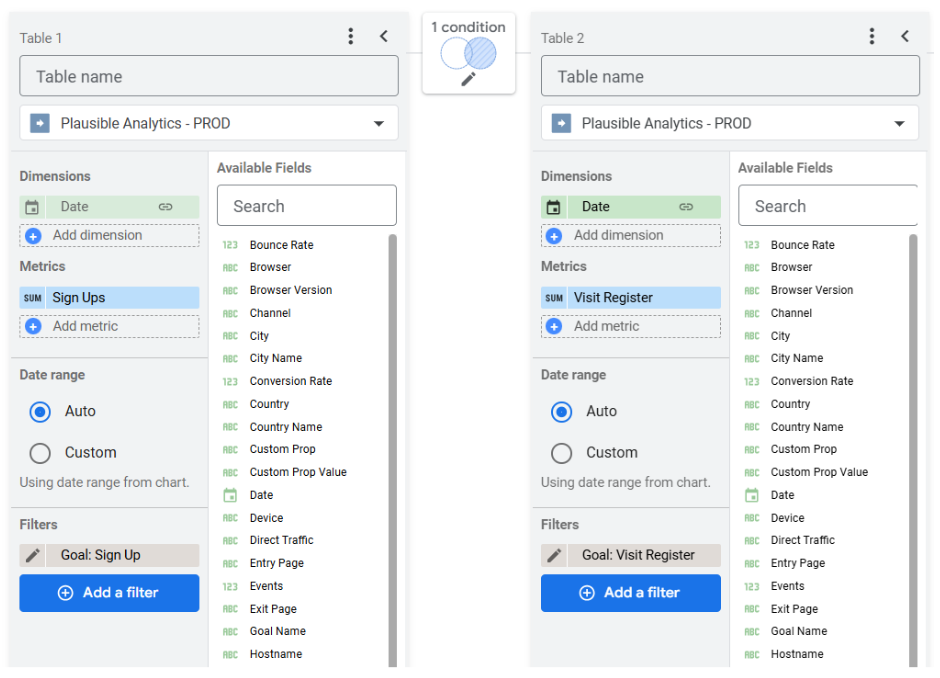The image size is (940, 678).
Task: Select Custom date range in Table 1
Action: (x=40, y=453)
